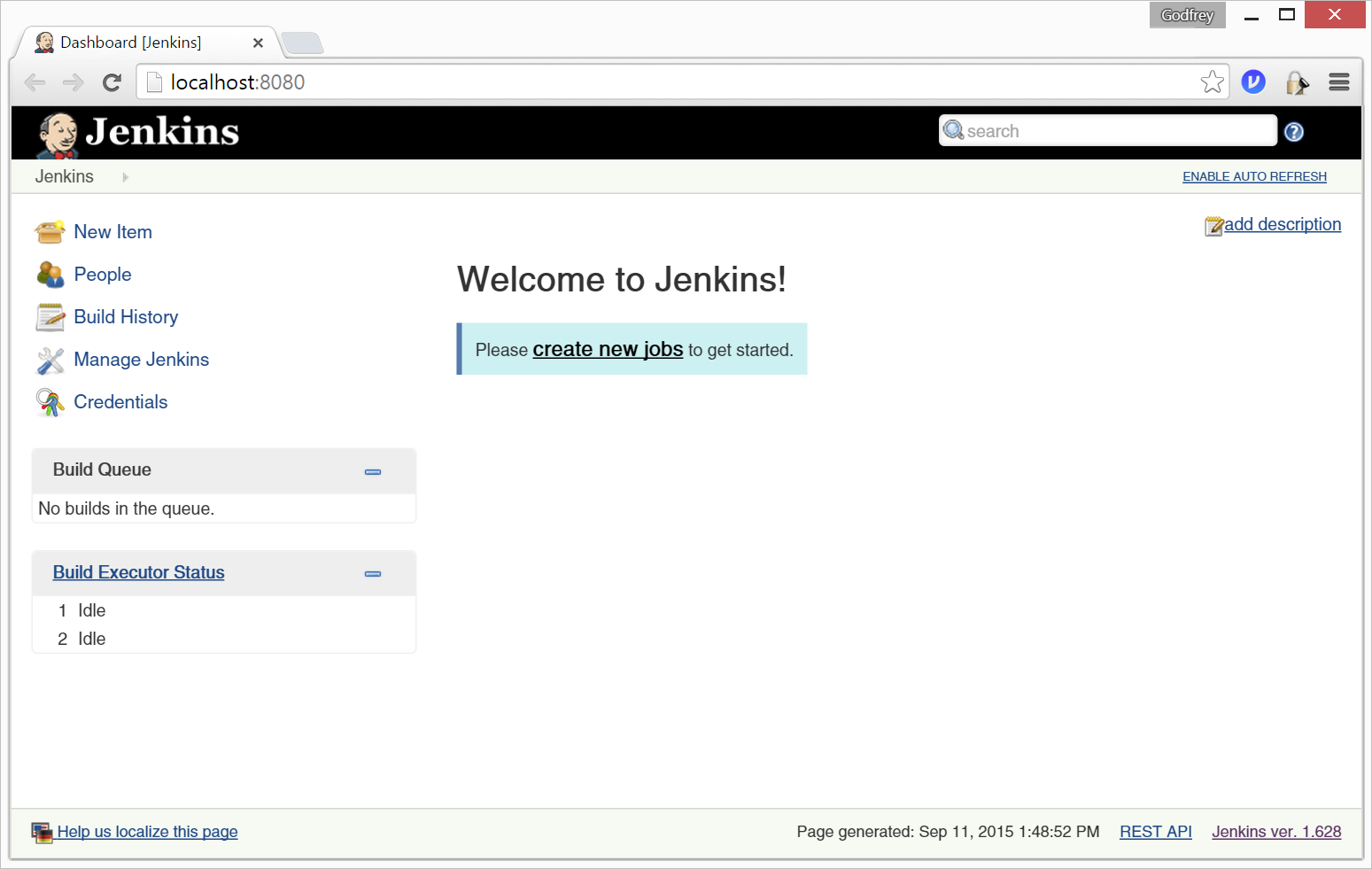Click the extension icon beside the Chrome menu
Image resolution: width=1372 pixels, height=869 pixels.
point(1297,82)
